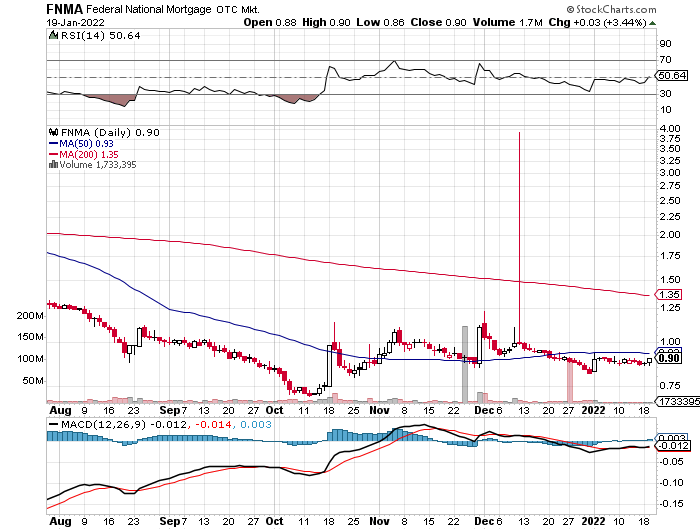700x530 pixels.
Task: Click the tall pink volume bar at Dec 27
Action: (570, 380)
